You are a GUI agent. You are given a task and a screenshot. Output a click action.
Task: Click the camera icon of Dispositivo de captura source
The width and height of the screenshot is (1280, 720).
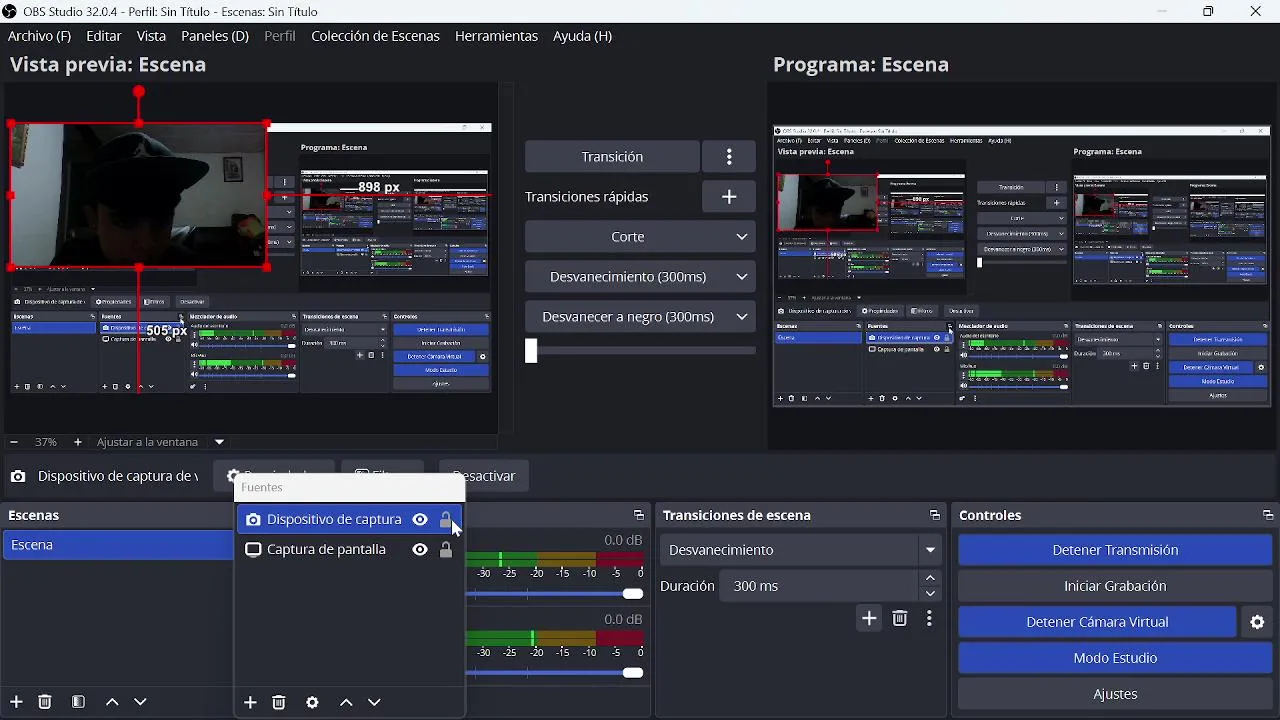pos(253,520)
